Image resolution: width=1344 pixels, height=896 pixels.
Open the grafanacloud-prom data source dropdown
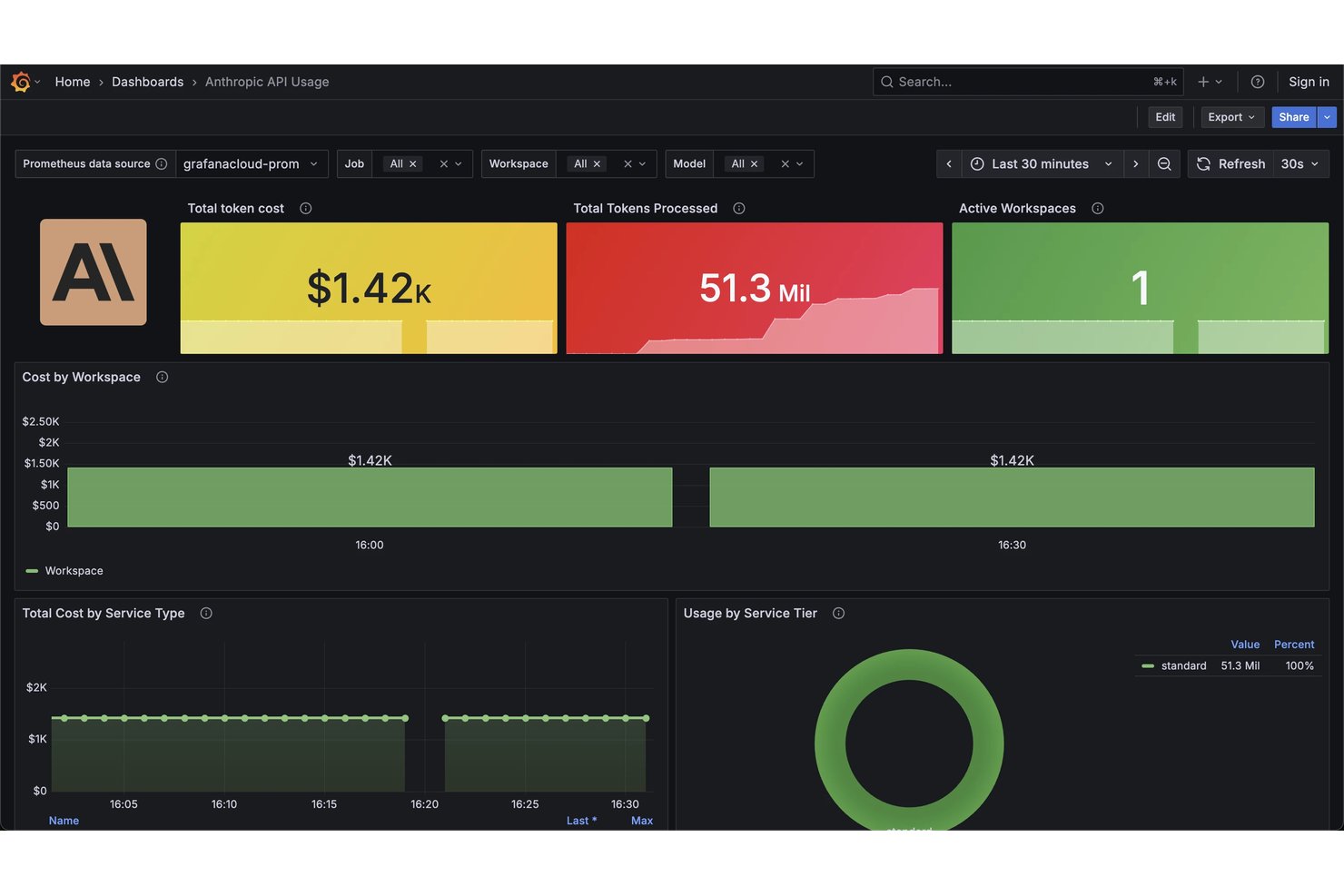252,164
